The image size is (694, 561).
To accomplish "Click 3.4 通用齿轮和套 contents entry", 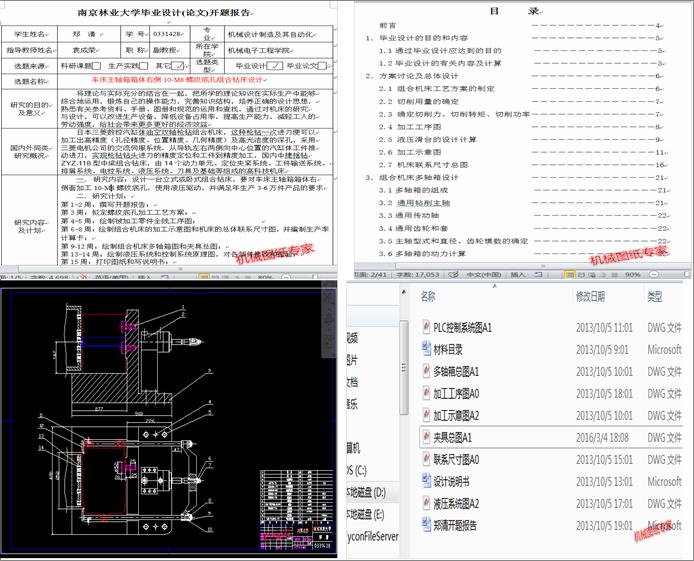I will tap(413, 229).
